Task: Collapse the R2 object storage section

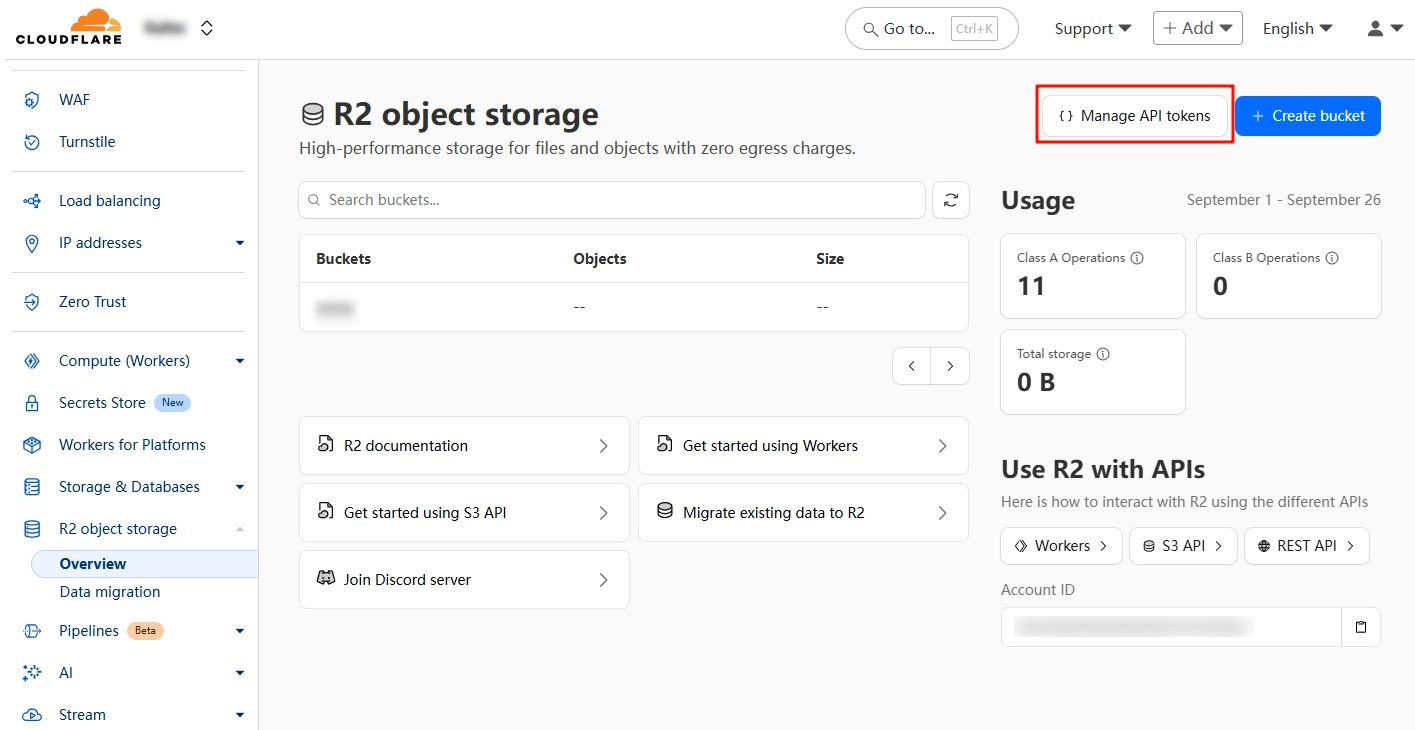Action: coord(239,529)
